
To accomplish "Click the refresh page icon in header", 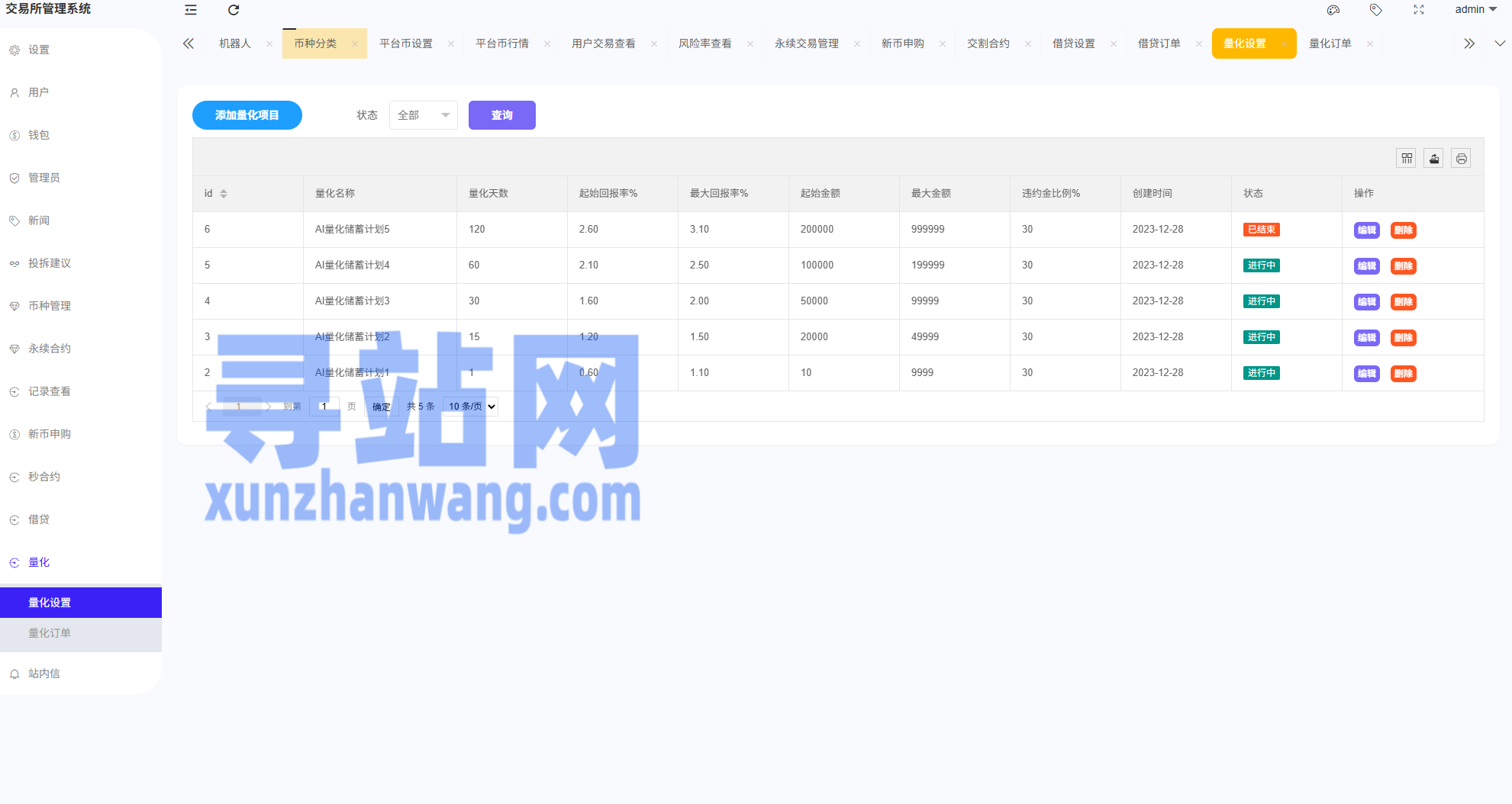I will pos(234,10).
